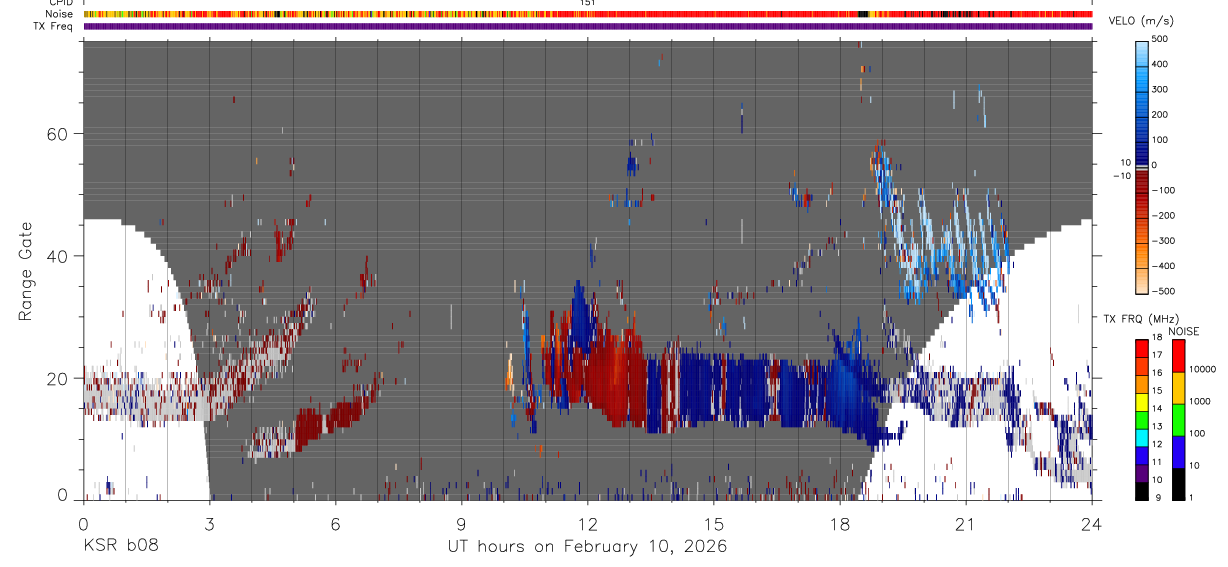Click the Noise row label at top
This screenshot has height=567, width=1228.
click(x=60, y=14)
